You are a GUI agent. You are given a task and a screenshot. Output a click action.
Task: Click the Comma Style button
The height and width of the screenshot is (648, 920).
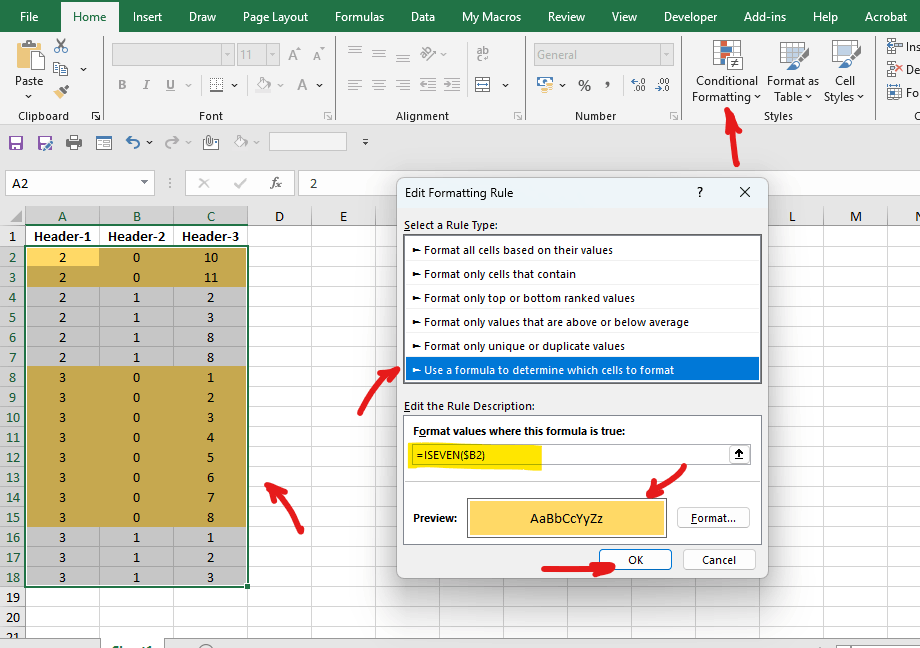pyautogui.click(x=607, y=86)
